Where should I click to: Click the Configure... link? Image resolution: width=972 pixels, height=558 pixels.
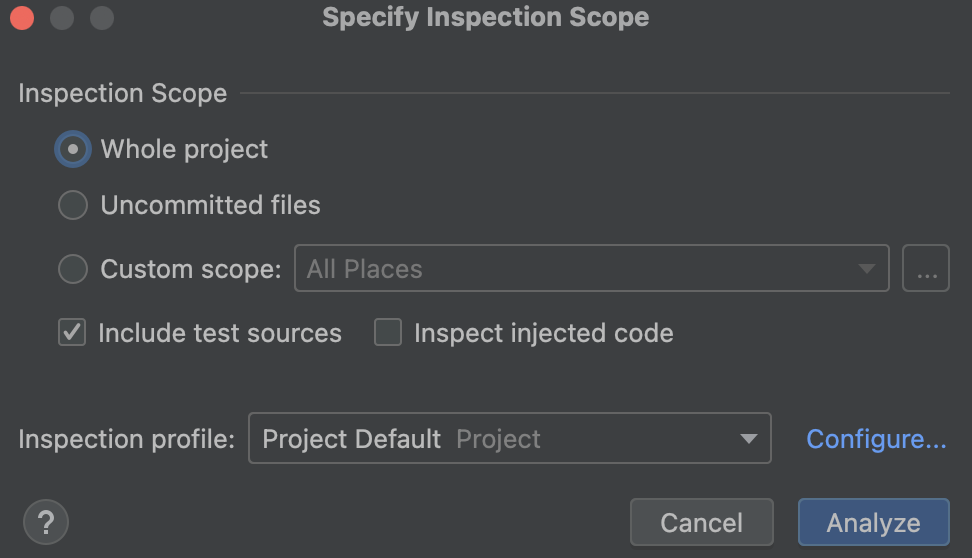(876, 439)
